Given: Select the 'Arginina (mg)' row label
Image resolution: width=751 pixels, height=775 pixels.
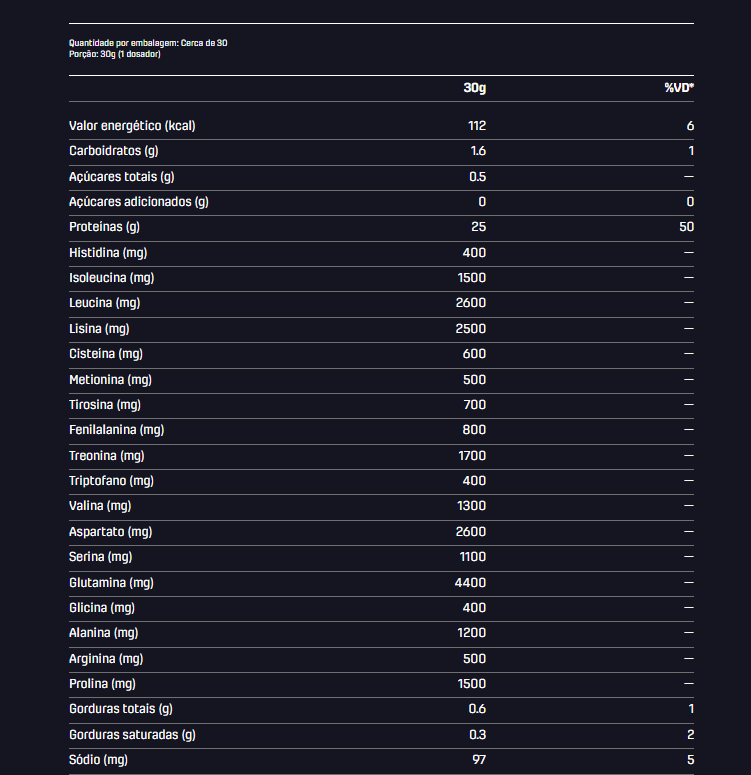Looking at the screenshot, I should [x=106, y=659].
